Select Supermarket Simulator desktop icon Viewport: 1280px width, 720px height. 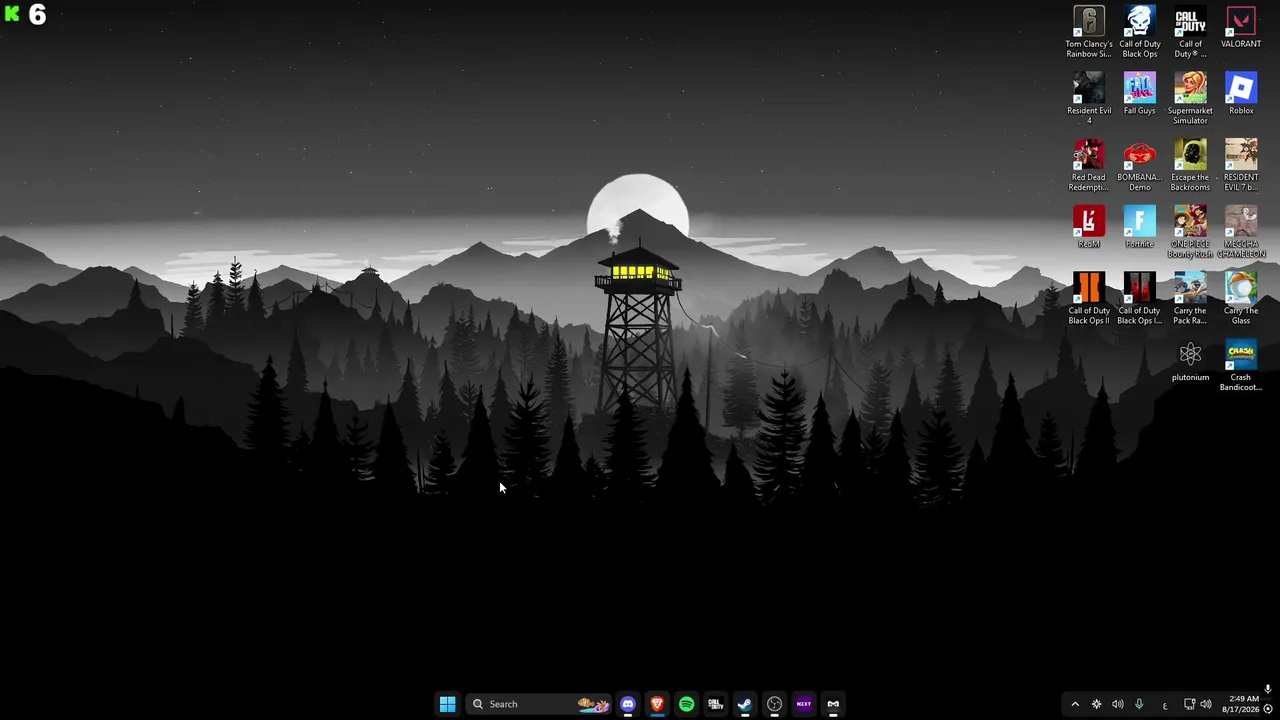[1190, 98]
